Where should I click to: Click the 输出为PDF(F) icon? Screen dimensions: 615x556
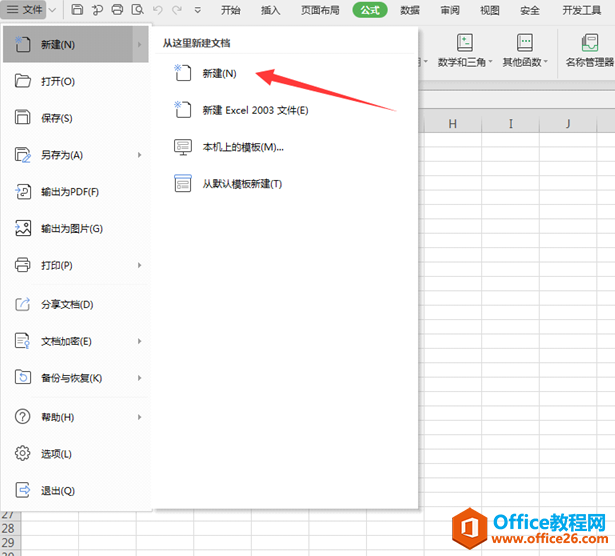(x=23, y=192)
